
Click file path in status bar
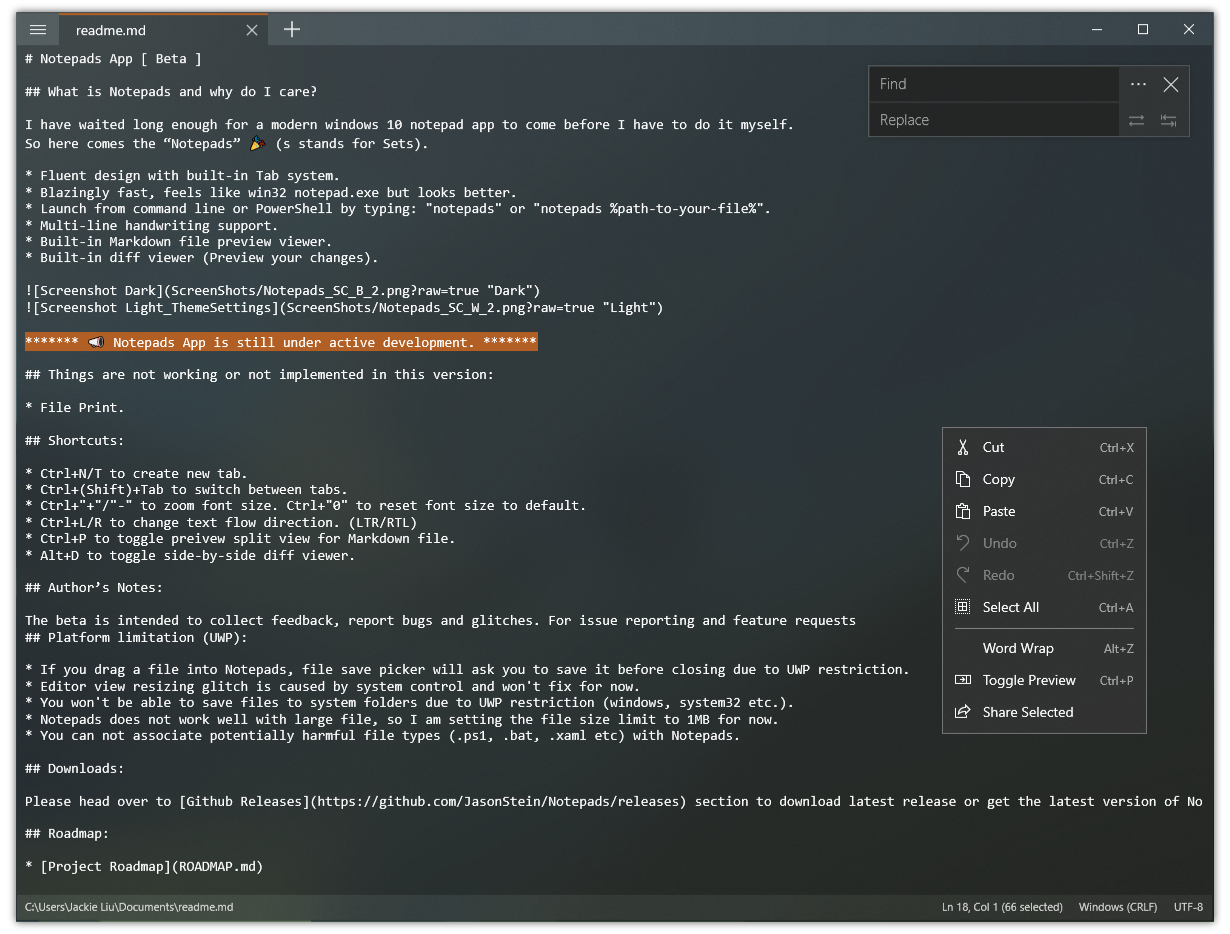[x=129, y=907]
